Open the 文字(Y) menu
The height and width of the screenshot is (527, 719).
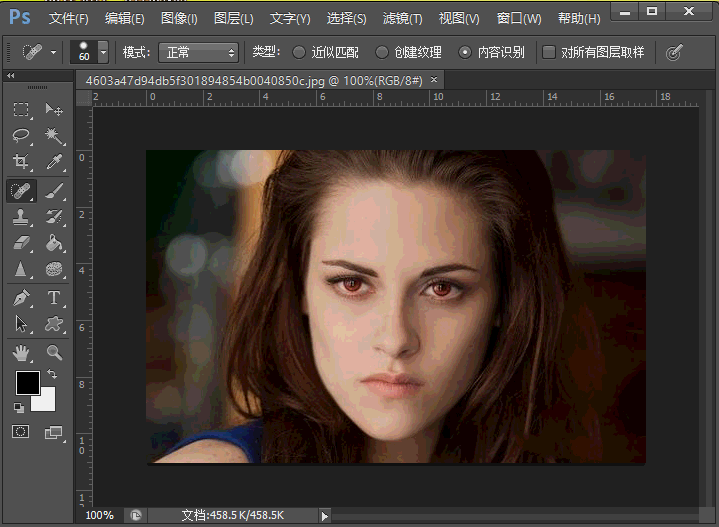click(x=290, y=18)
